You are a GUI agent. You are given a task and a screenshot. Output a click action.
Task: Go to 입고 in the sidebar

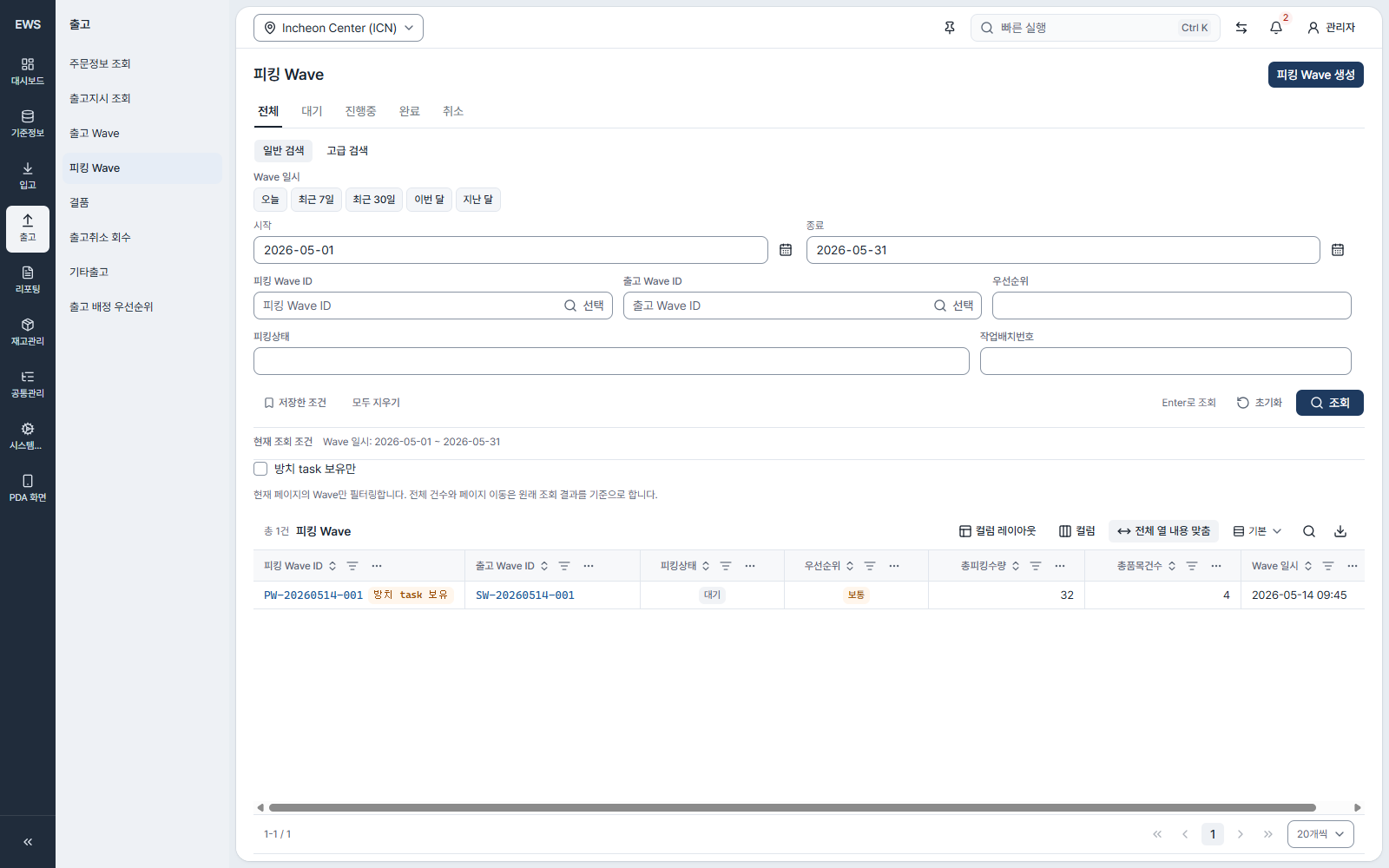(28, 176)
